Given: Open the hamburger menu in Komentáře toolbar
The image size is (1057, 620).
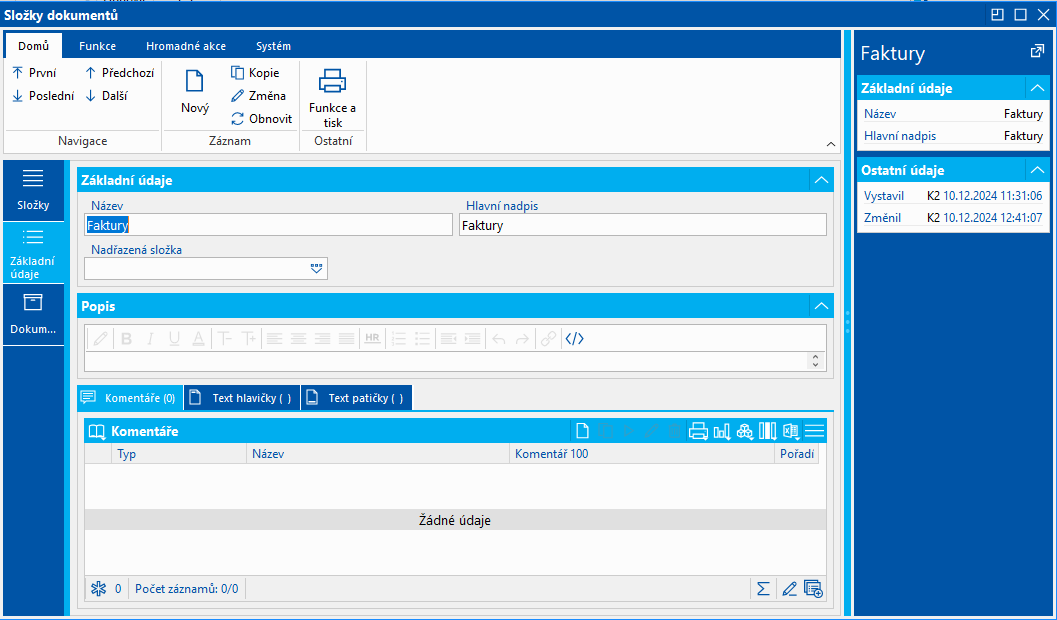Looking at the screenshot, I should point(814,431).
